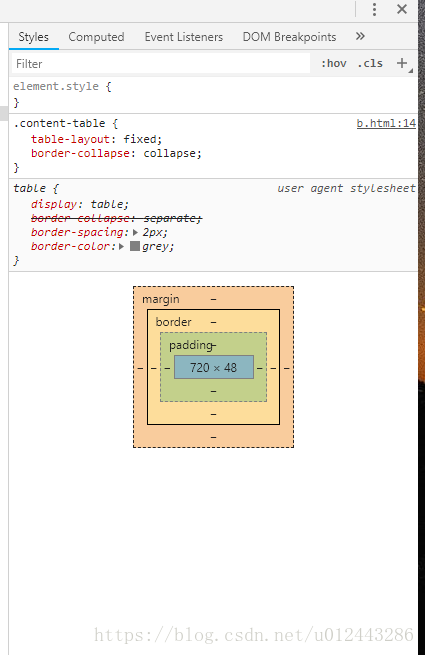
Task: Focus the Filter styles input field
Action: (x=161, y=63)
